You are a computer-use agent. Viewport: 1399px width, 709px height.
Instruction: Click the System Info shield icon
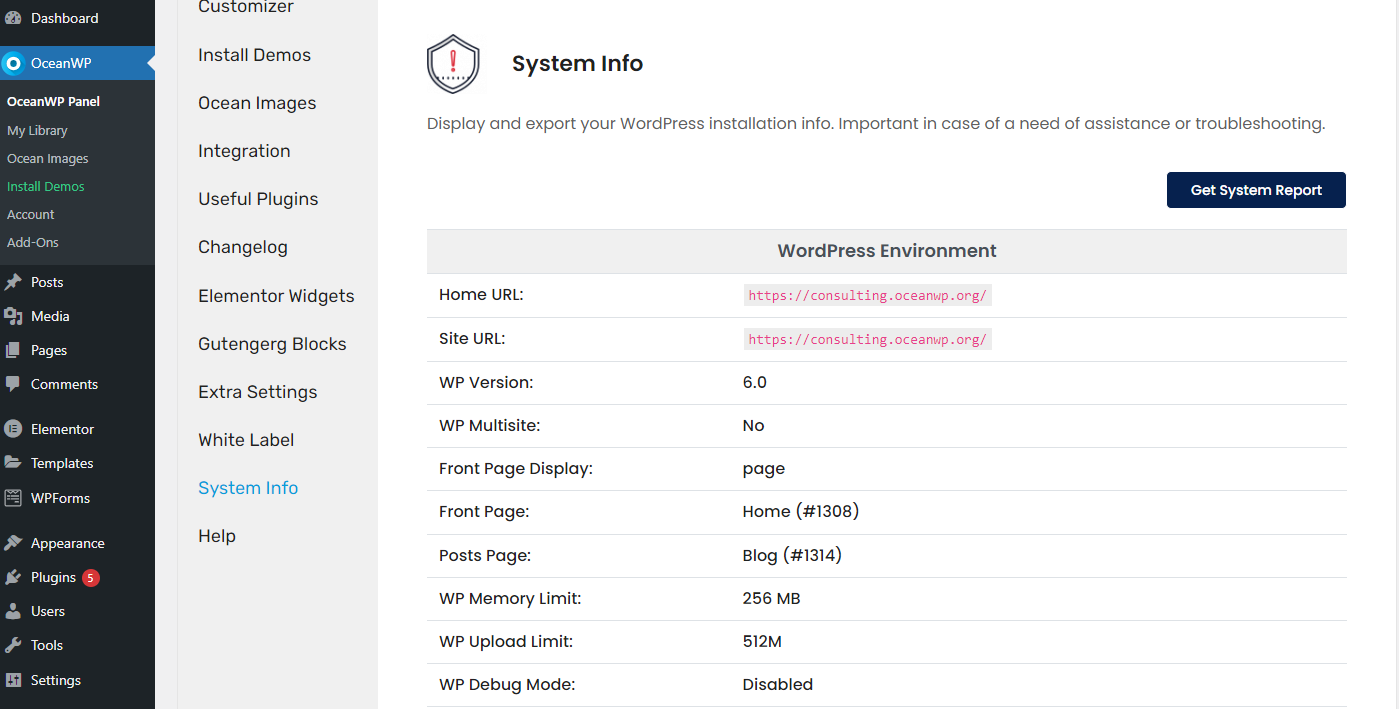point(453,64)
